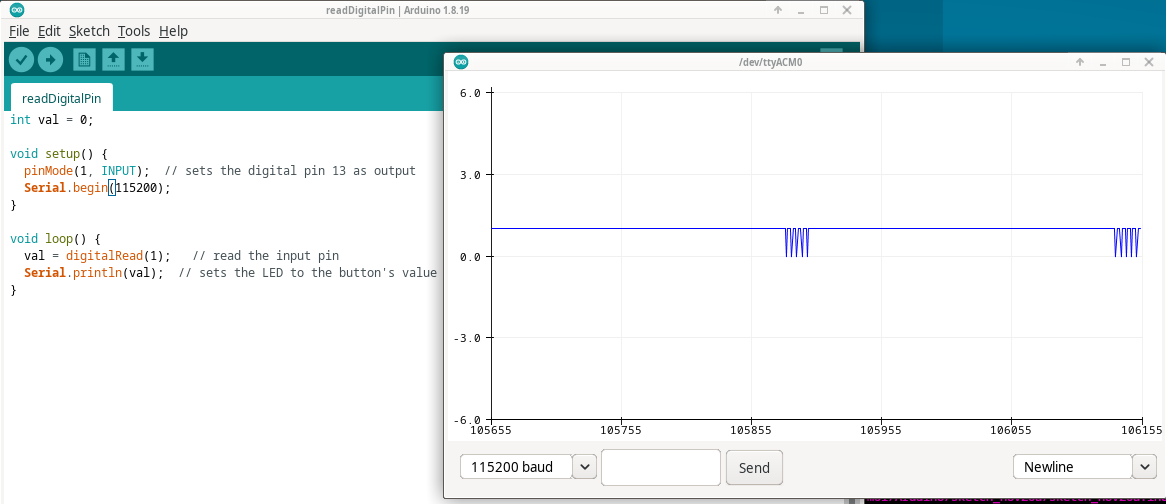
Task: Click the '// read the input pin' comment
Action: (x=265, y=256)
